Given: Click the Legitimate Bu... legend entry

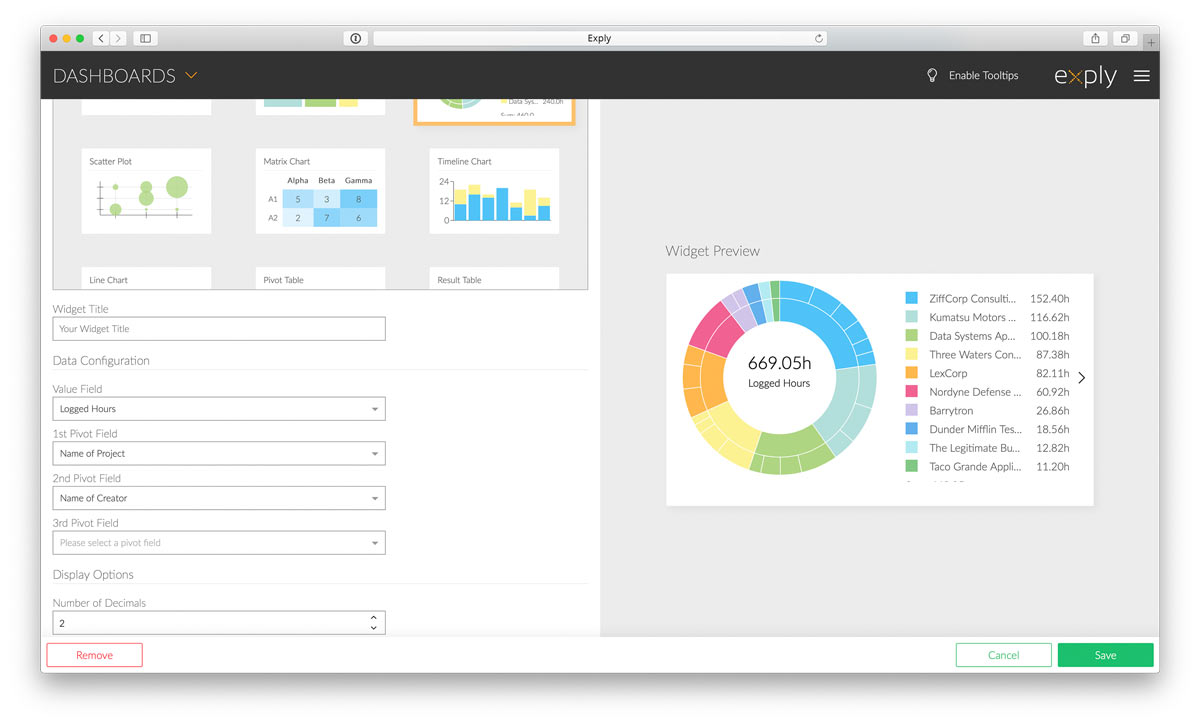Looking at the screenshot, I should coord(987,448).
